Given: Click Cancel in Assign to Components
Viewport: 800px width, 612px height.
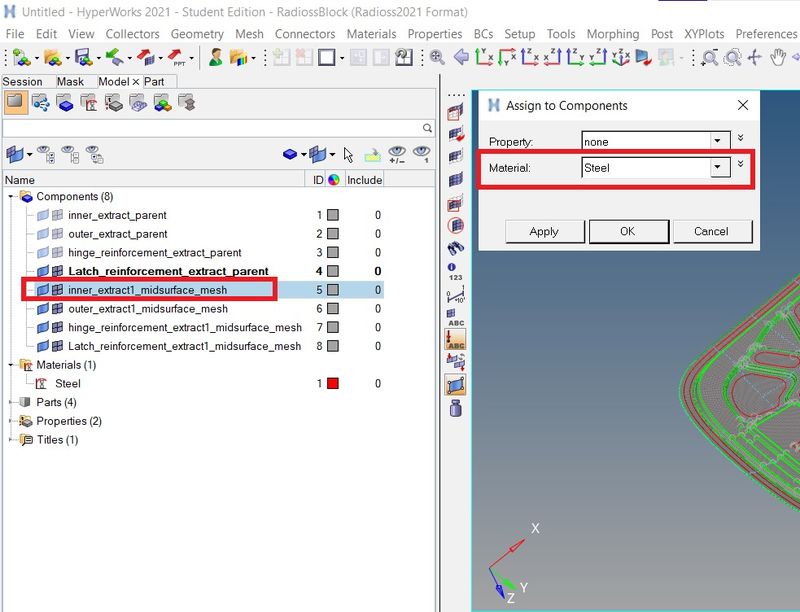Looking at the screenshot, I should tap(711, 232).
